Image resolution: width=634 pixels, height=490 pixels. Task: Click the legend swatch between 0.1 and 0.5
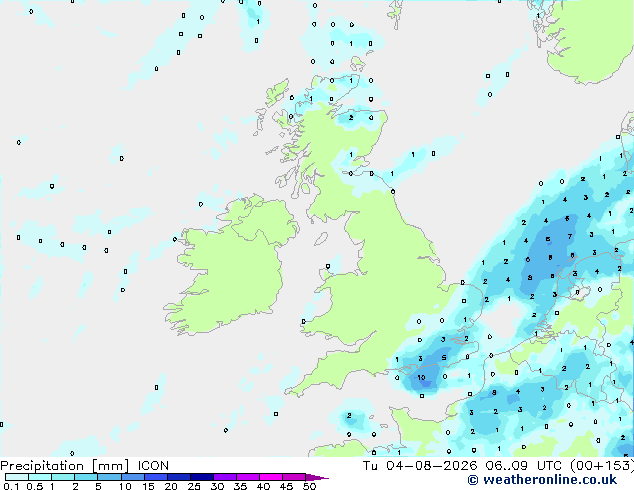17,477
